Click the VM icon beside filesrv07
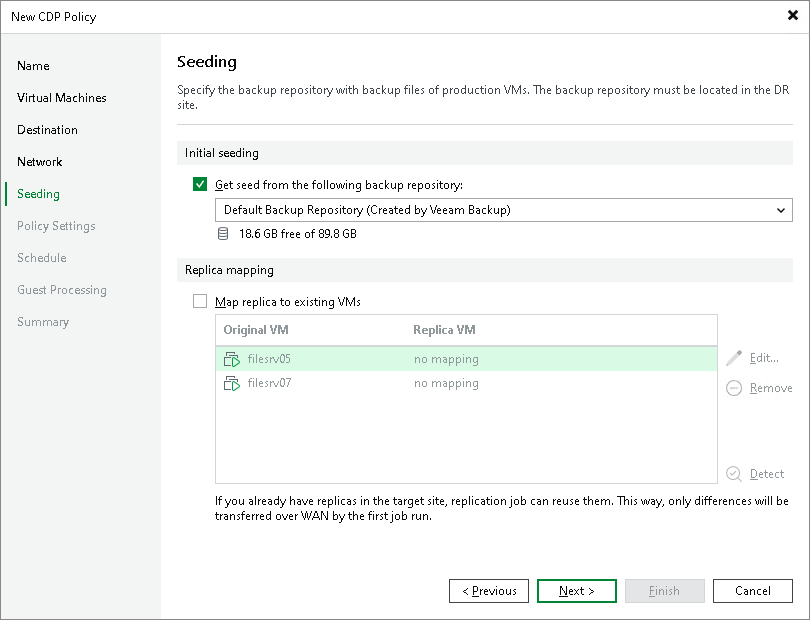Screen dimensions: 810x620 [x=231, y=383]
